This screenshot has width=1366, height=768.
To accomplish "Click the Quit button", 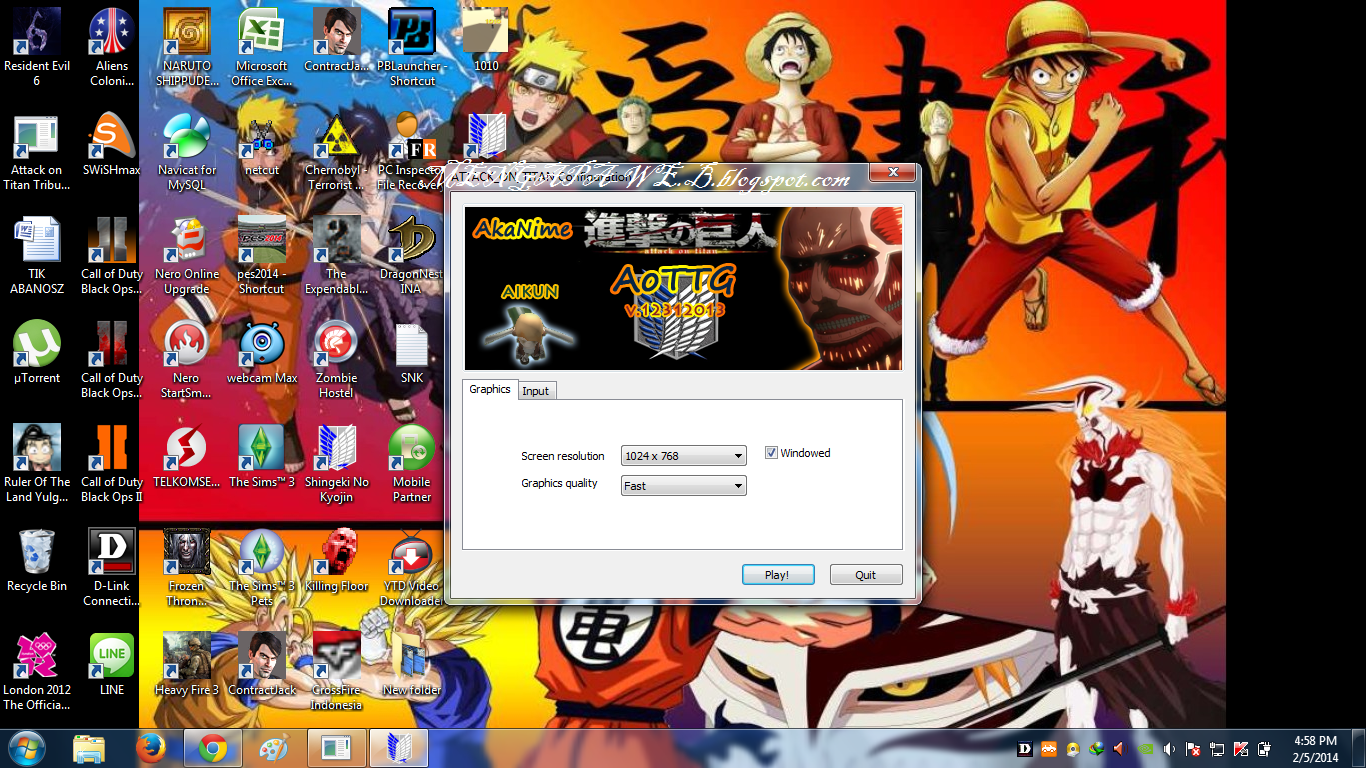I will click(x=866, y=575).
